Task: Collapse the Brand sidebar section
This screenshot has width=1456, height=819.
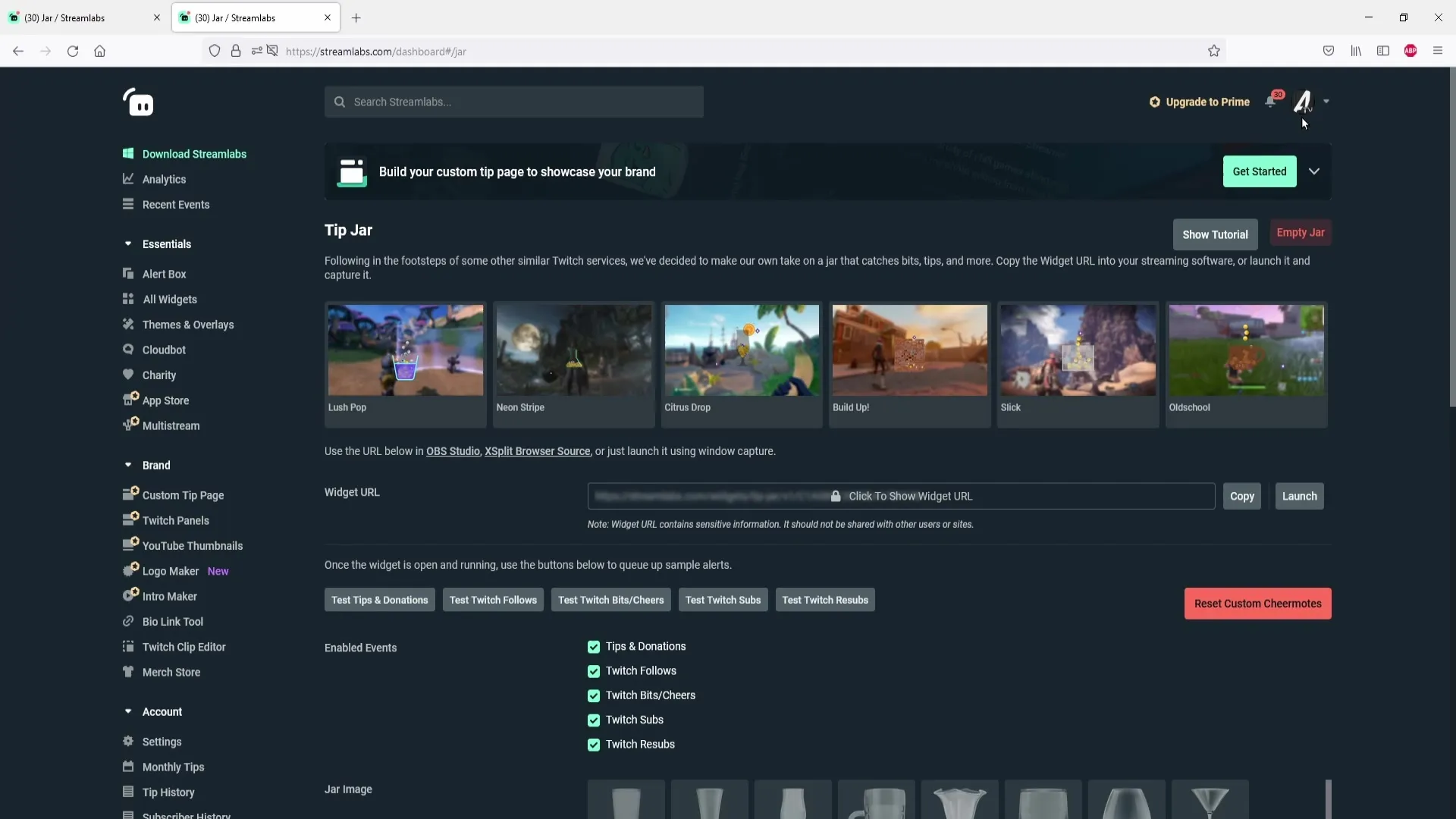Action: click(128, 465)
